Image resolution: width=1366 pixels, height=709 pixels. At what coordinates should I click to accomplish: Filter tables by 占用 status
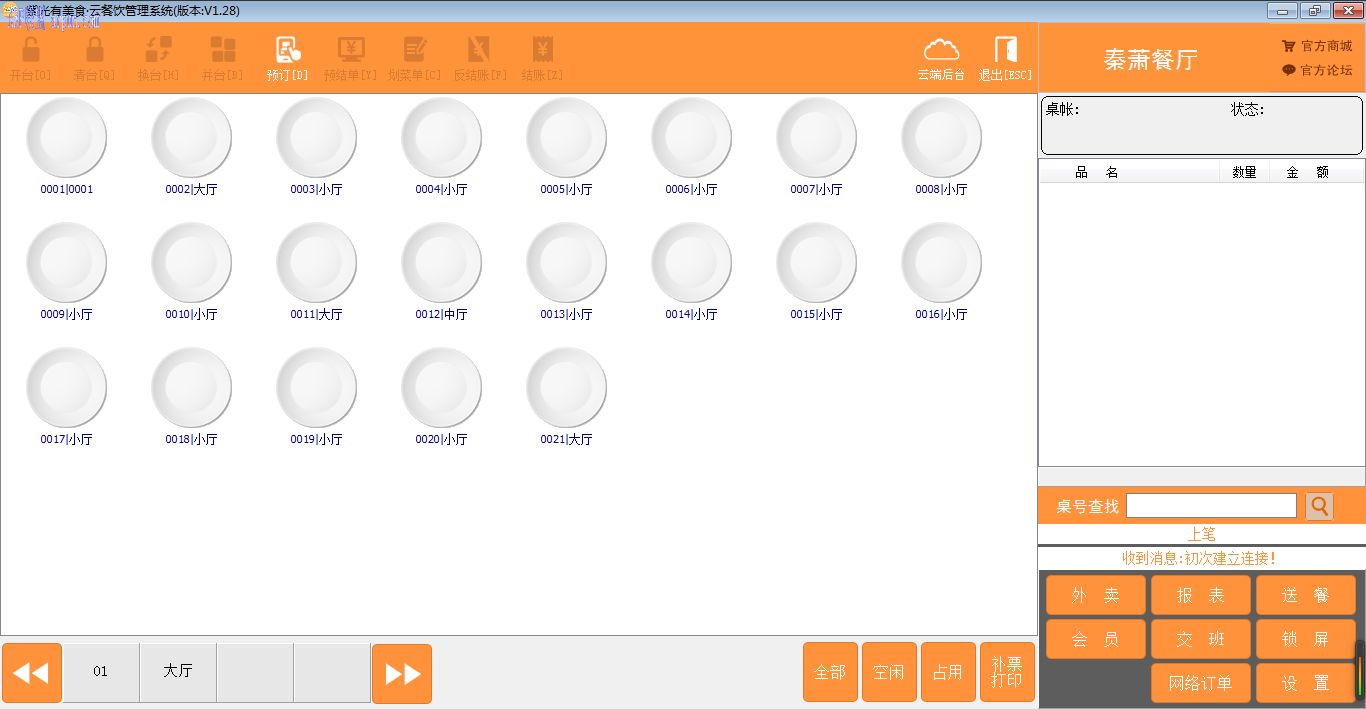[948, 672]
